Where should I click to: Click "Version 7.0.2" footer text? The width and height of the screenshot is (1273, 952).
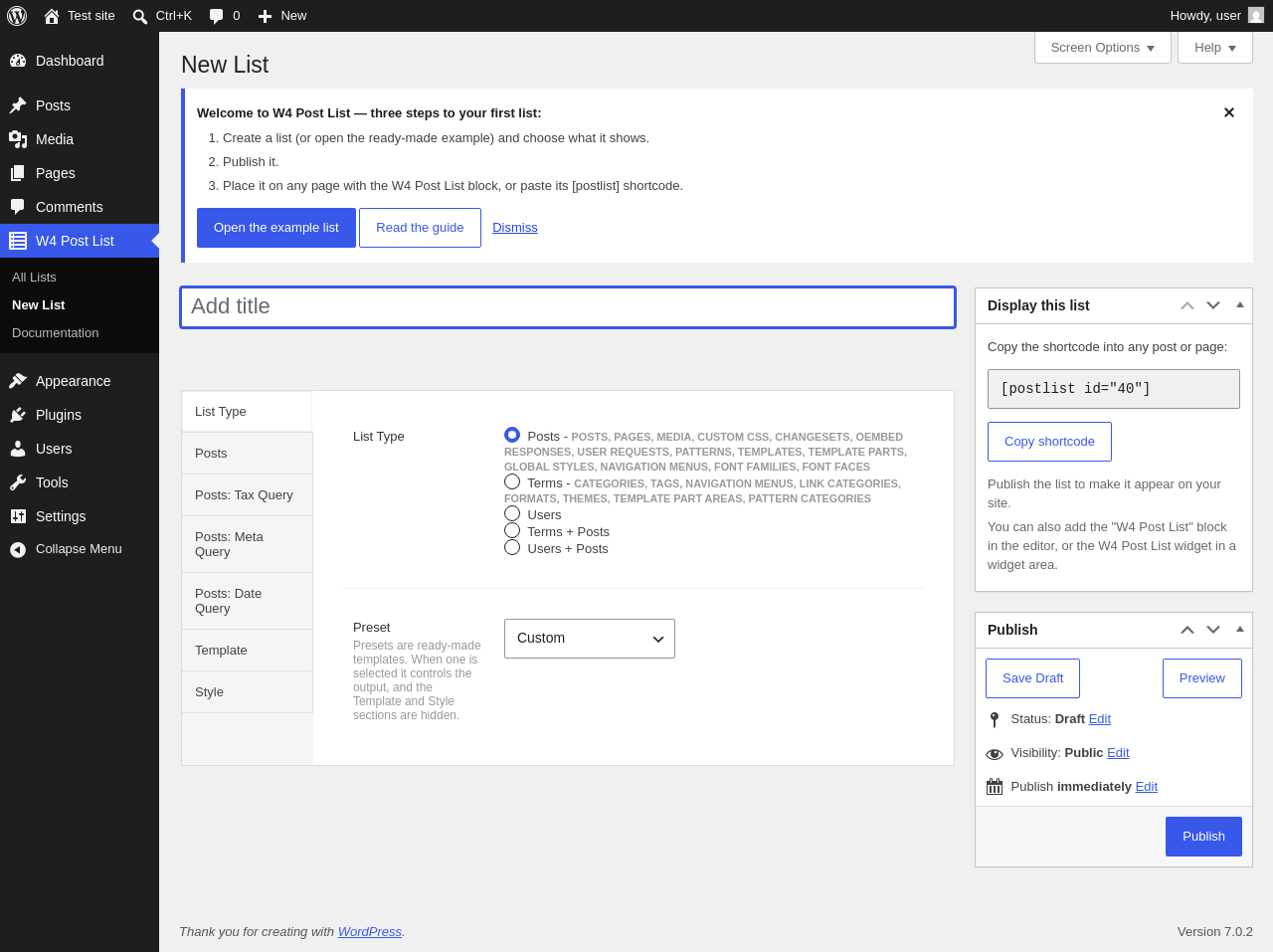tap(1215, 932)
